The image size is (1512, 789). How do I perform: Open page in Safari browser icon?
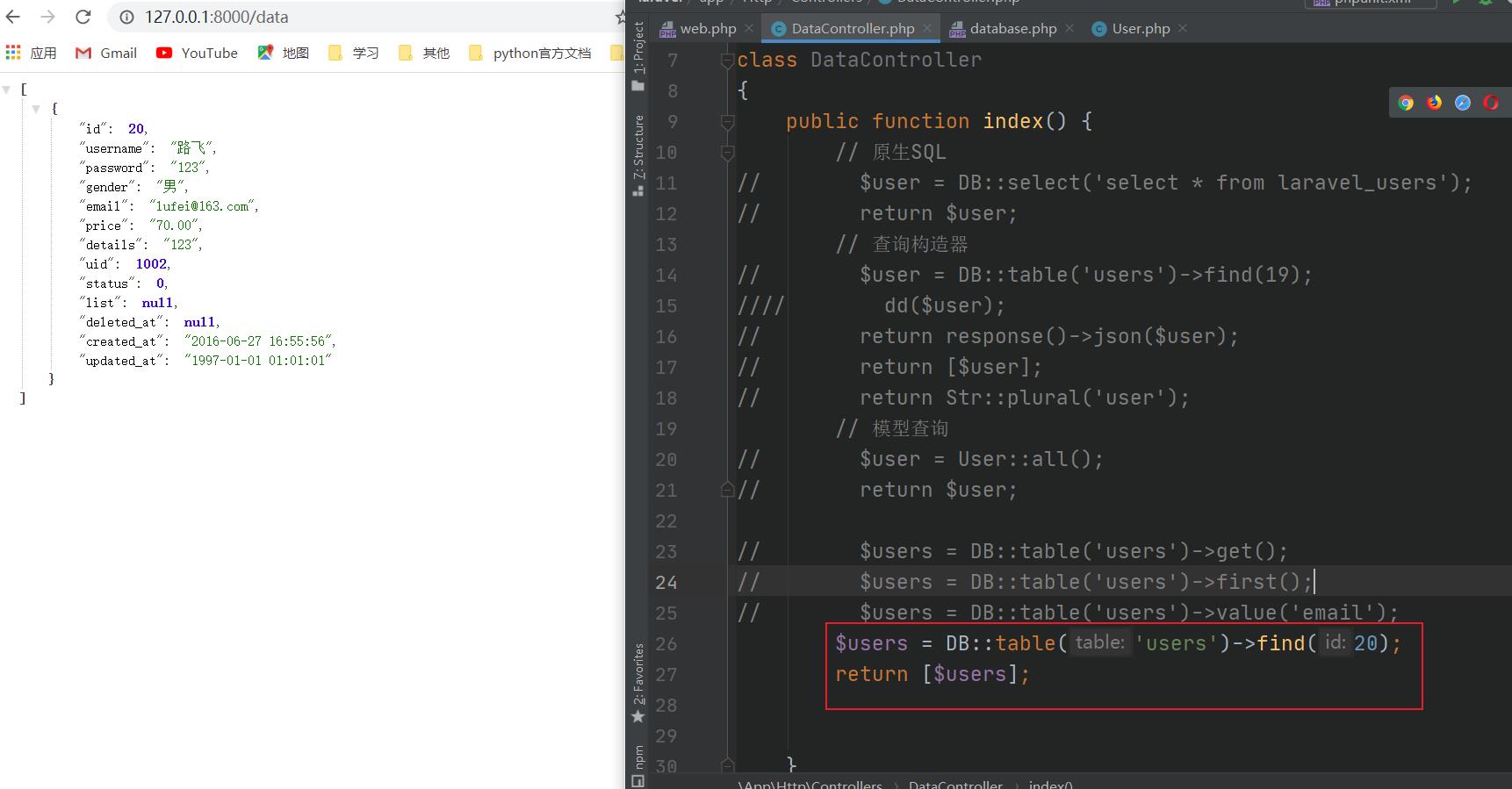pos(1462,103)
